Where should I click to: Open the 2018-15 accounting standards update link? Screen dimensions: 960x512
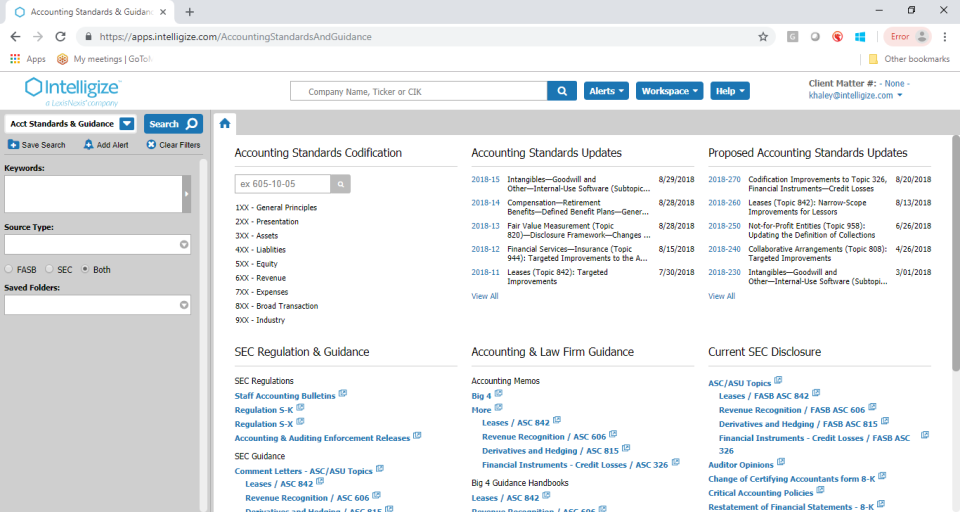485,180
